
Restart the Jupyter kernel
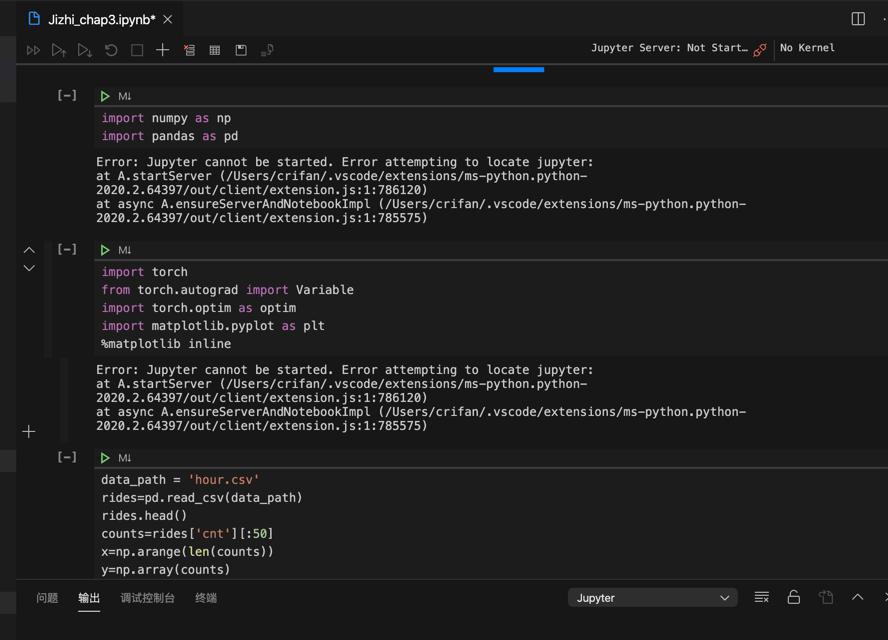(x=111, y=50)
